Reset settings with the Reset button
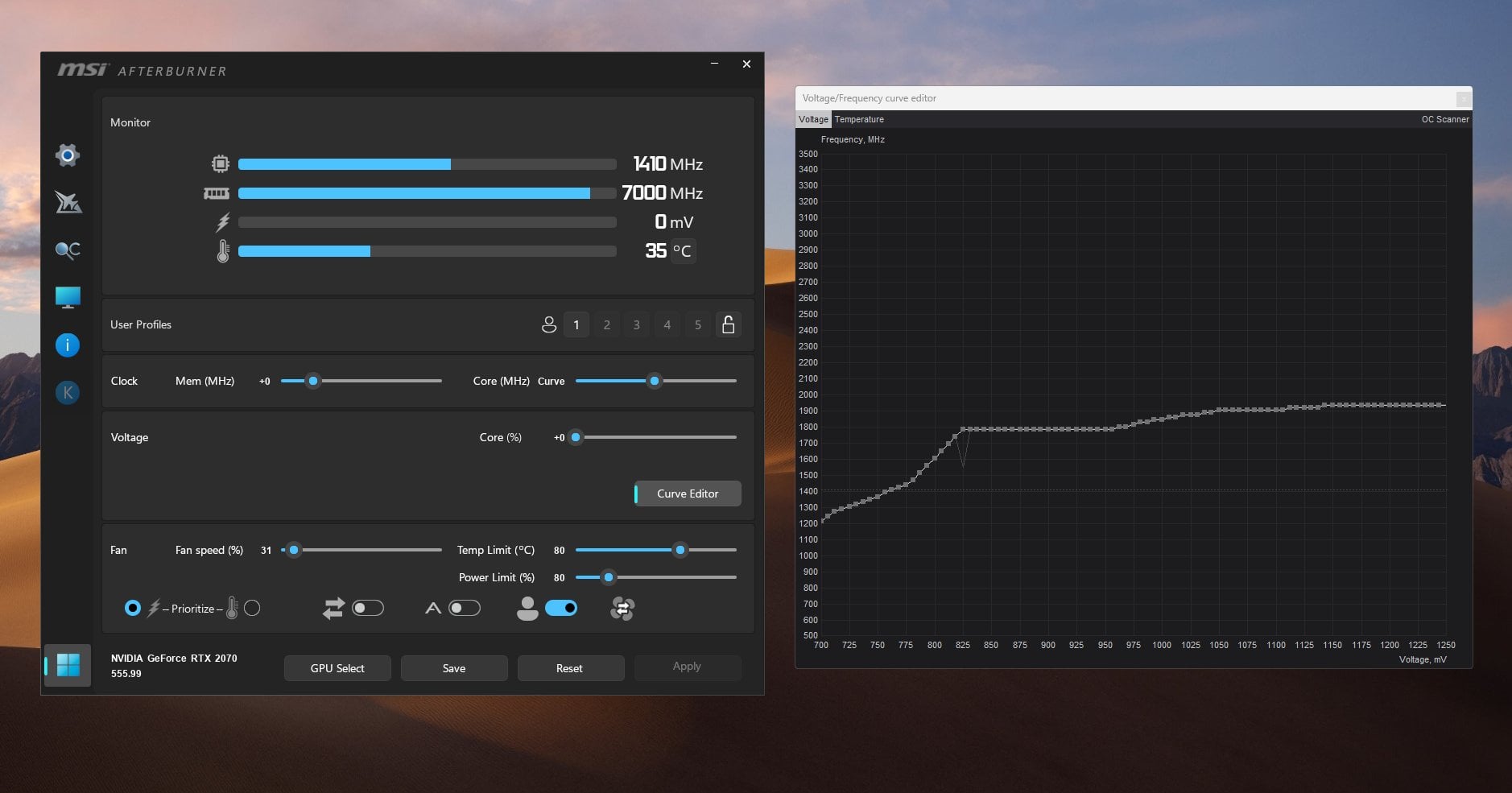The height and width of the screenshot is (793, 1512). coord(569,668)
